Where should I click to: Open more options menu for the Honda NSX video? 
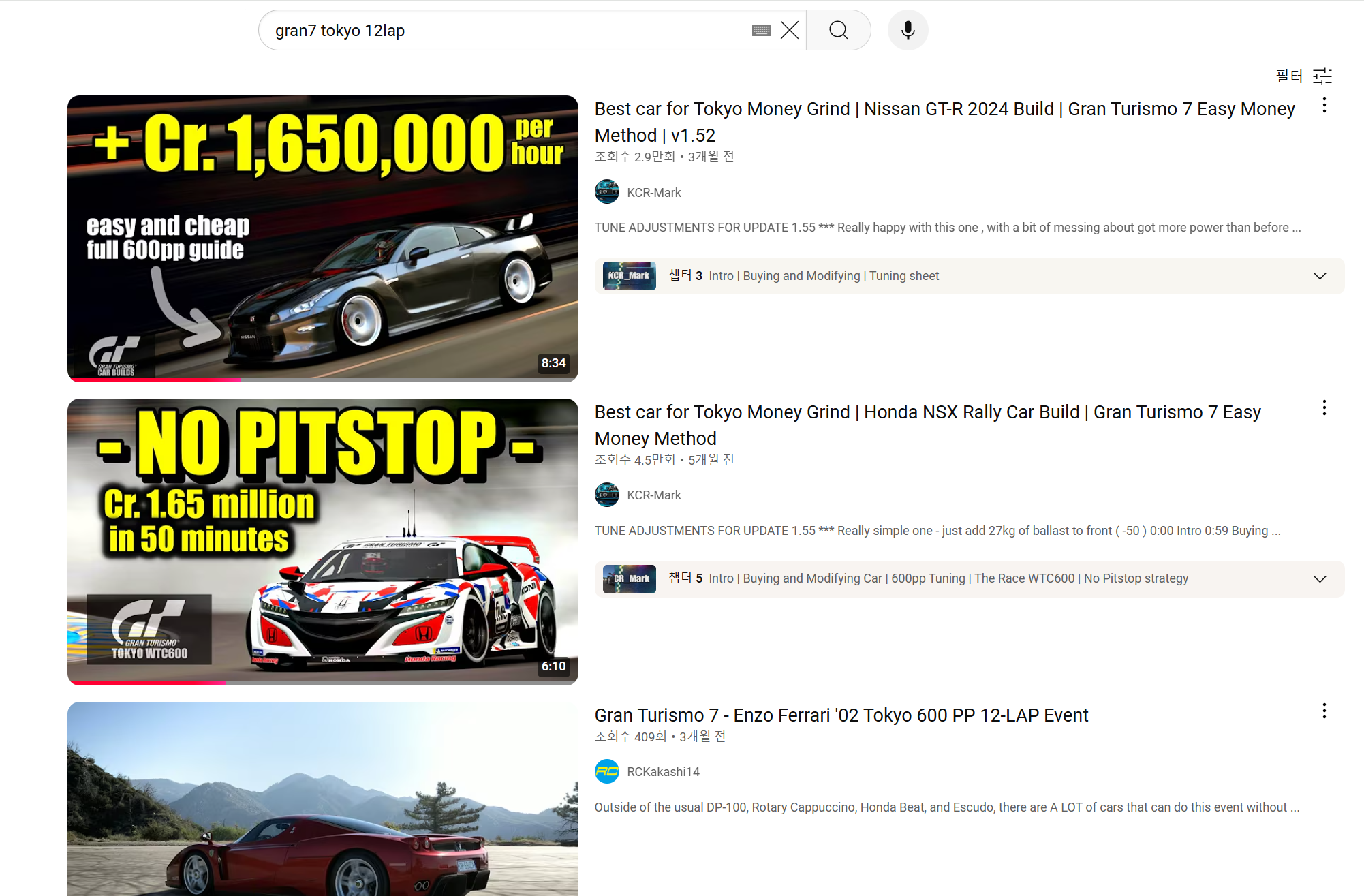coord(1324,408)
